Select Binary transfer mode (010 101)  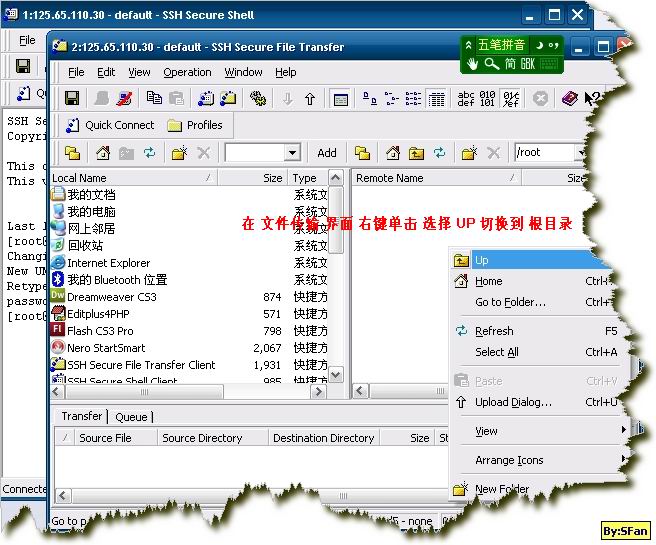(x=487, y=99)
